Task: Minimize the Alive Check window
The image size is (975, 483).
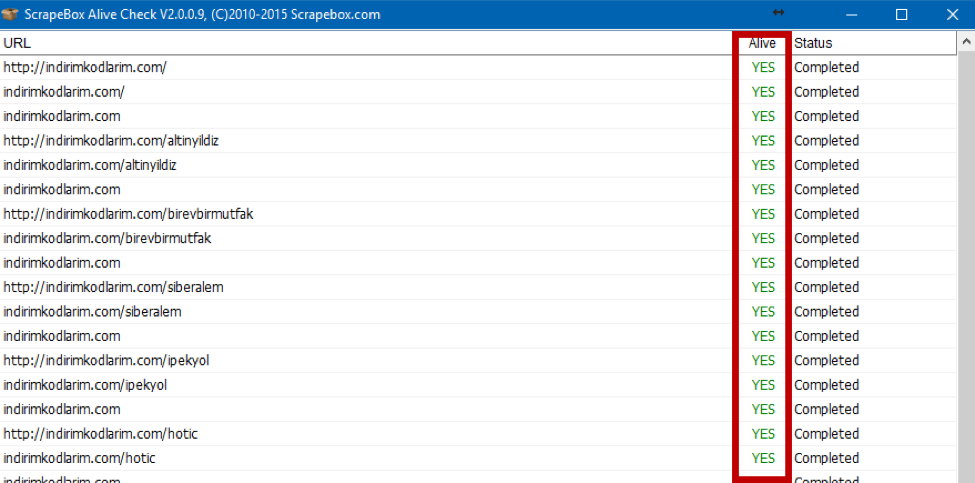Action: (x=851, y=14)
